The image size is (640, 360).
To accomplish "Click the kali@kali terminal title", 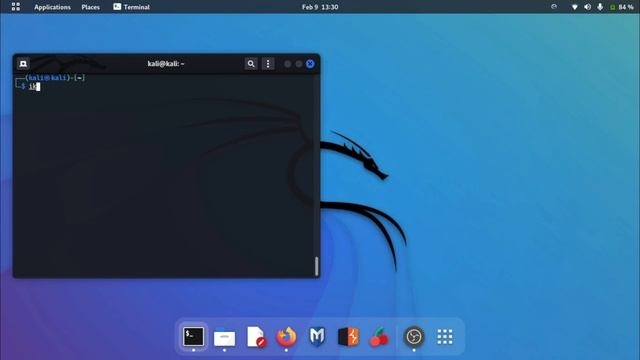I will 166,64.
